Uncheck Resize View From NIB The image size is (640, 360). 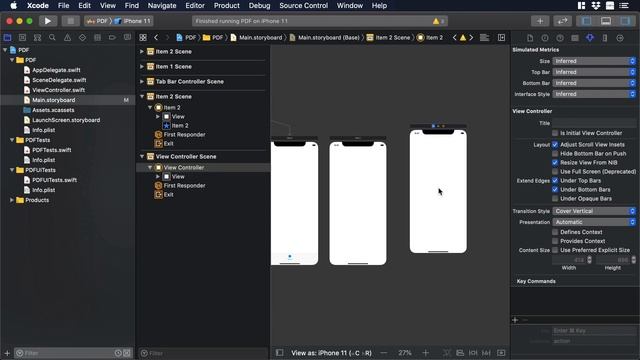tap(555, 162)
